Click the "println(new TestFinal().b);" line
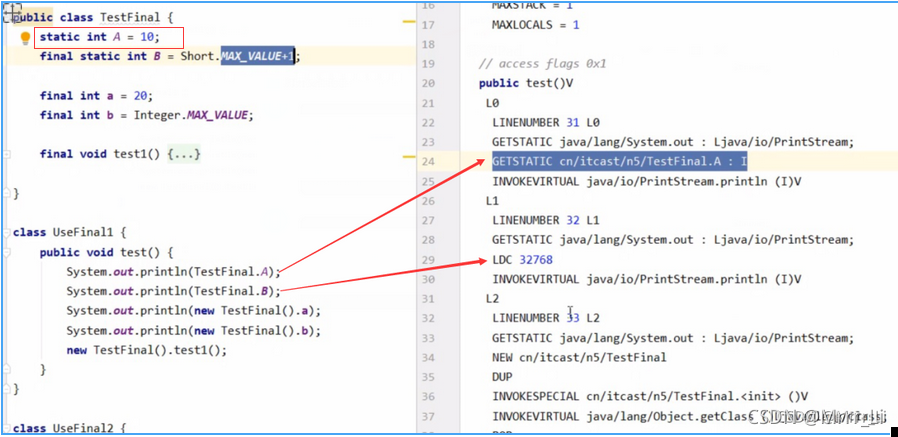 [194, 330]
